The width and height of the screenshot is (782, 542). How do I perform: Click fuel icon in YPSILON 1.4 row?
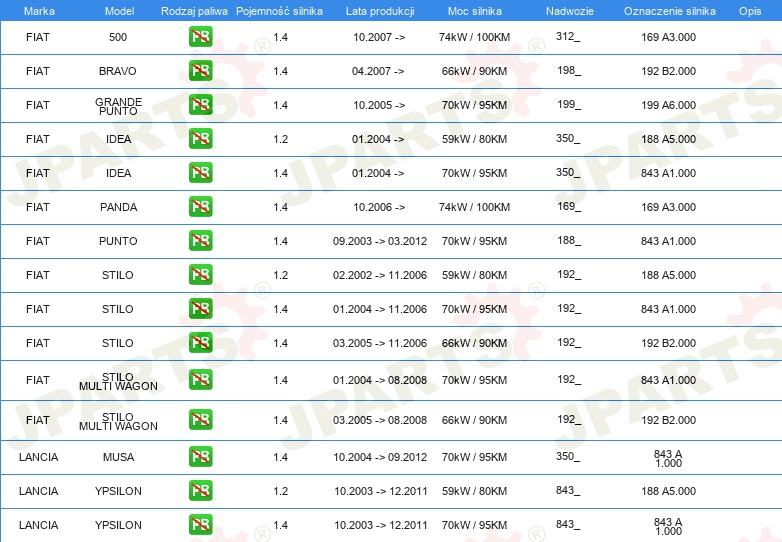pyautogui.click(x=200, y=525)
